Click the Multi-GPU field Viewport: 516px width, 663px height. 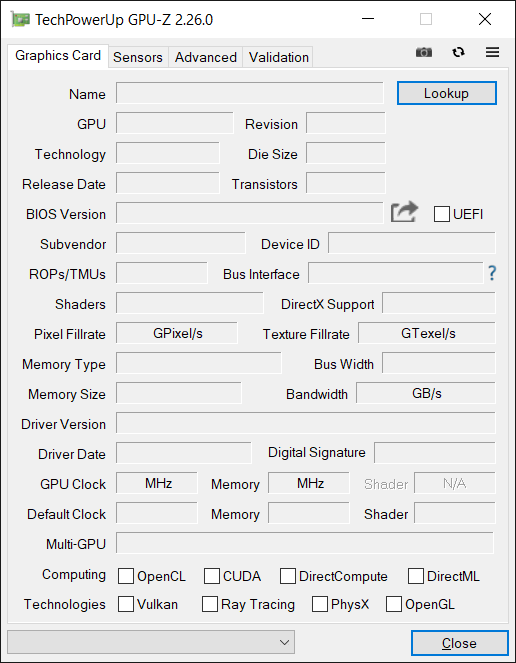coord(305,543)
